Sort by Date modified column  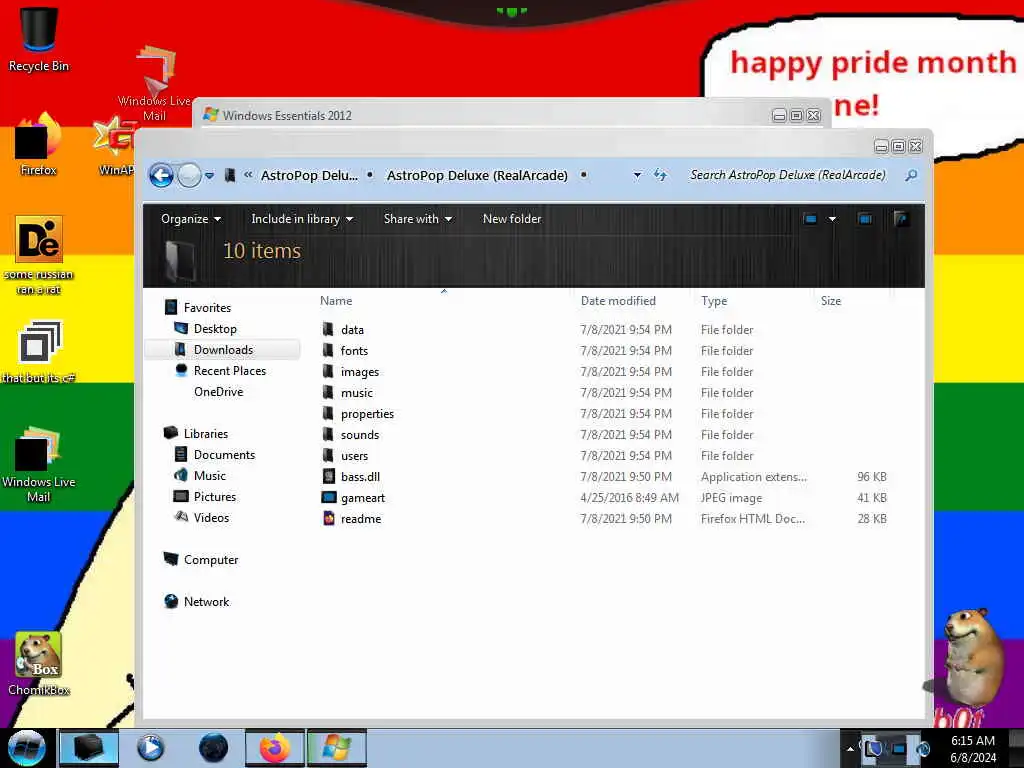click(618, 300)
